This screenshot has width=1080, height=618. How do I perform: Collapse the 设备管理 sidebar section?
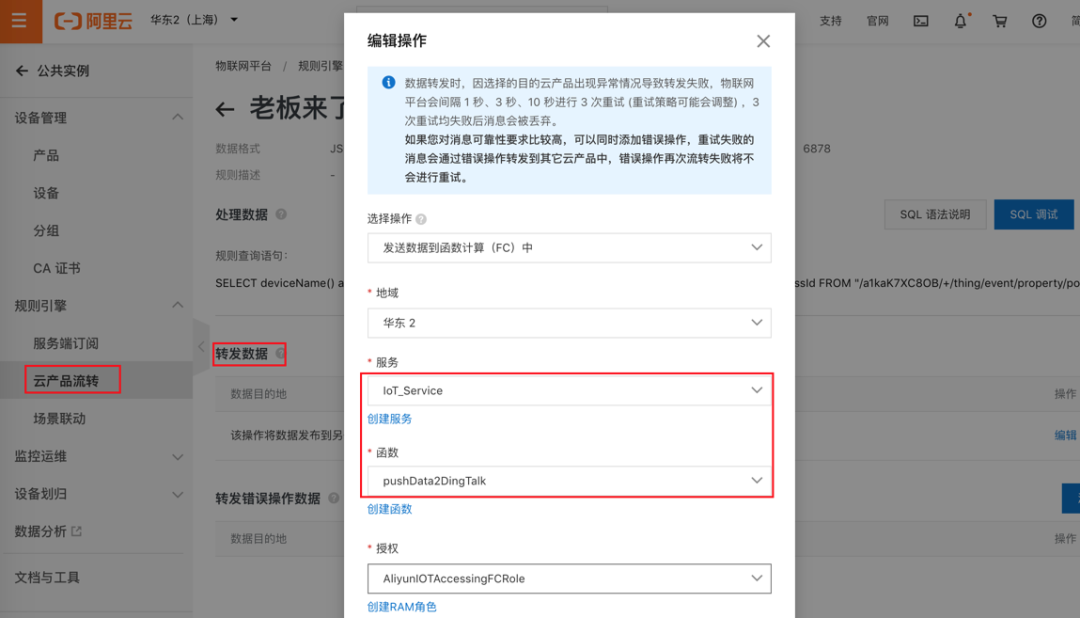[178, 117]
